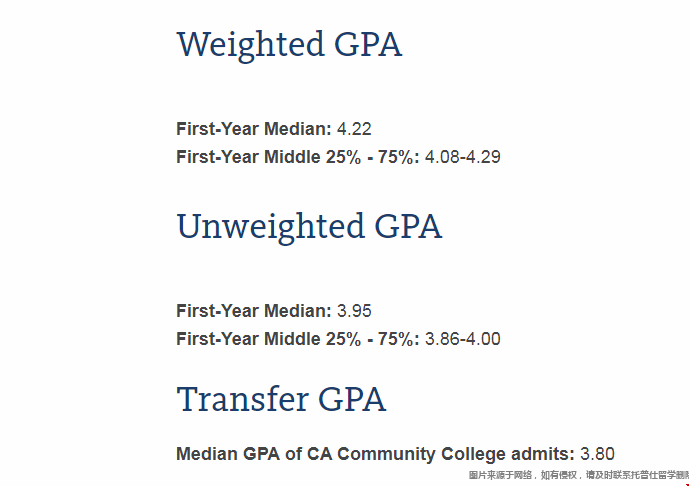Select the Middle 25% - 75% label under Weighted GPA
This screenshot has width=689, height=486.
(298, 157)
